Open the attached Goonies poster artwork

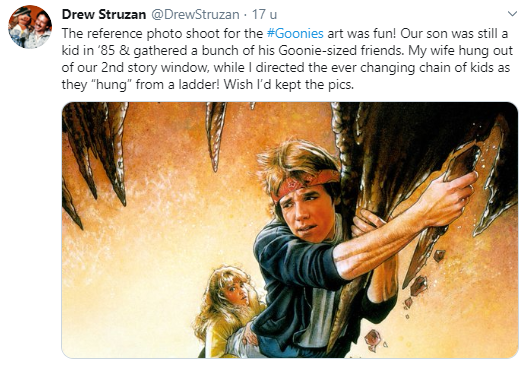click(290, 230)
